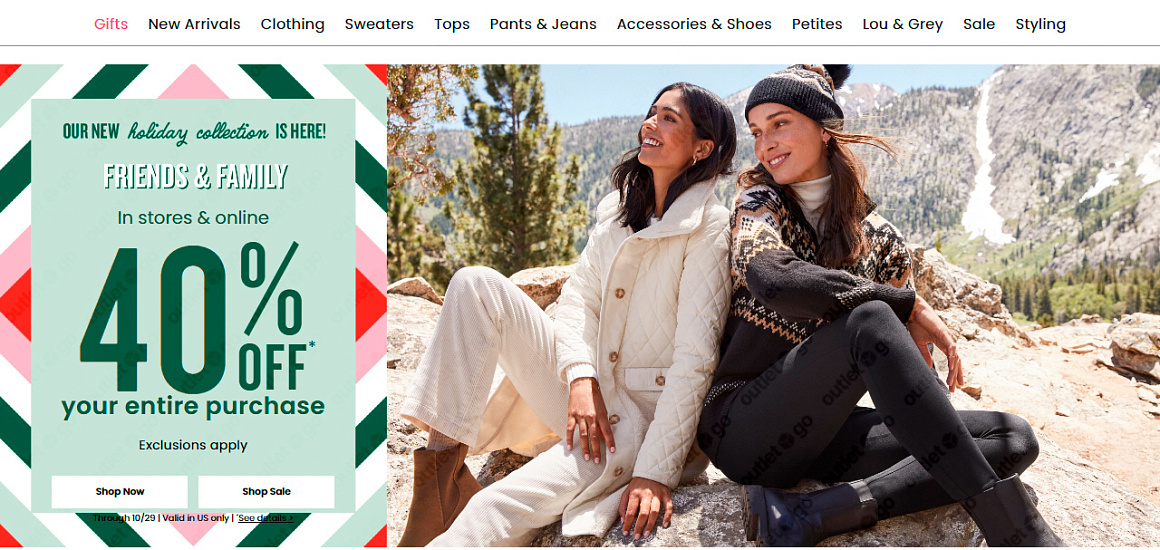The image size is (1160, 550).
Task: Open the Sale menu item
Action: click(x=979, y=24)
